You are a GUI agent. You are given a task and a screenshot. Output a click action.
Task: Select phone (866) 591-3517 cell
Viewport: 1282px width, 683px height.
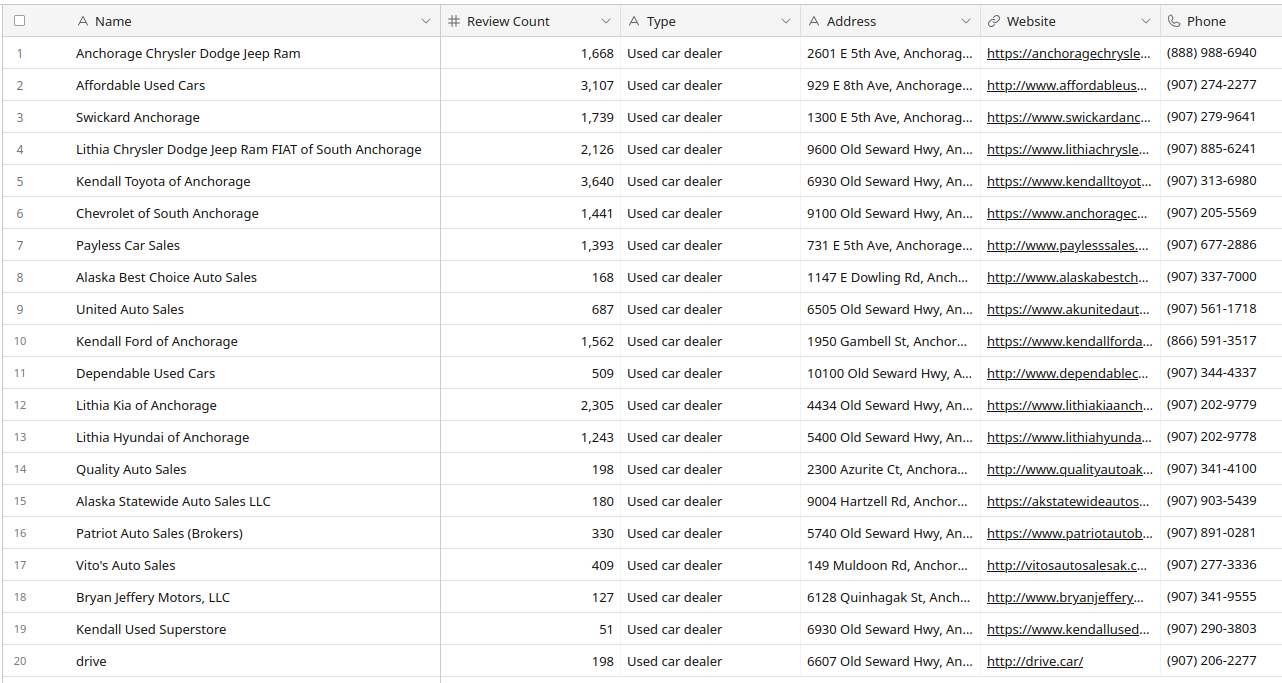pyautogui.click(x=1221, y=341)
